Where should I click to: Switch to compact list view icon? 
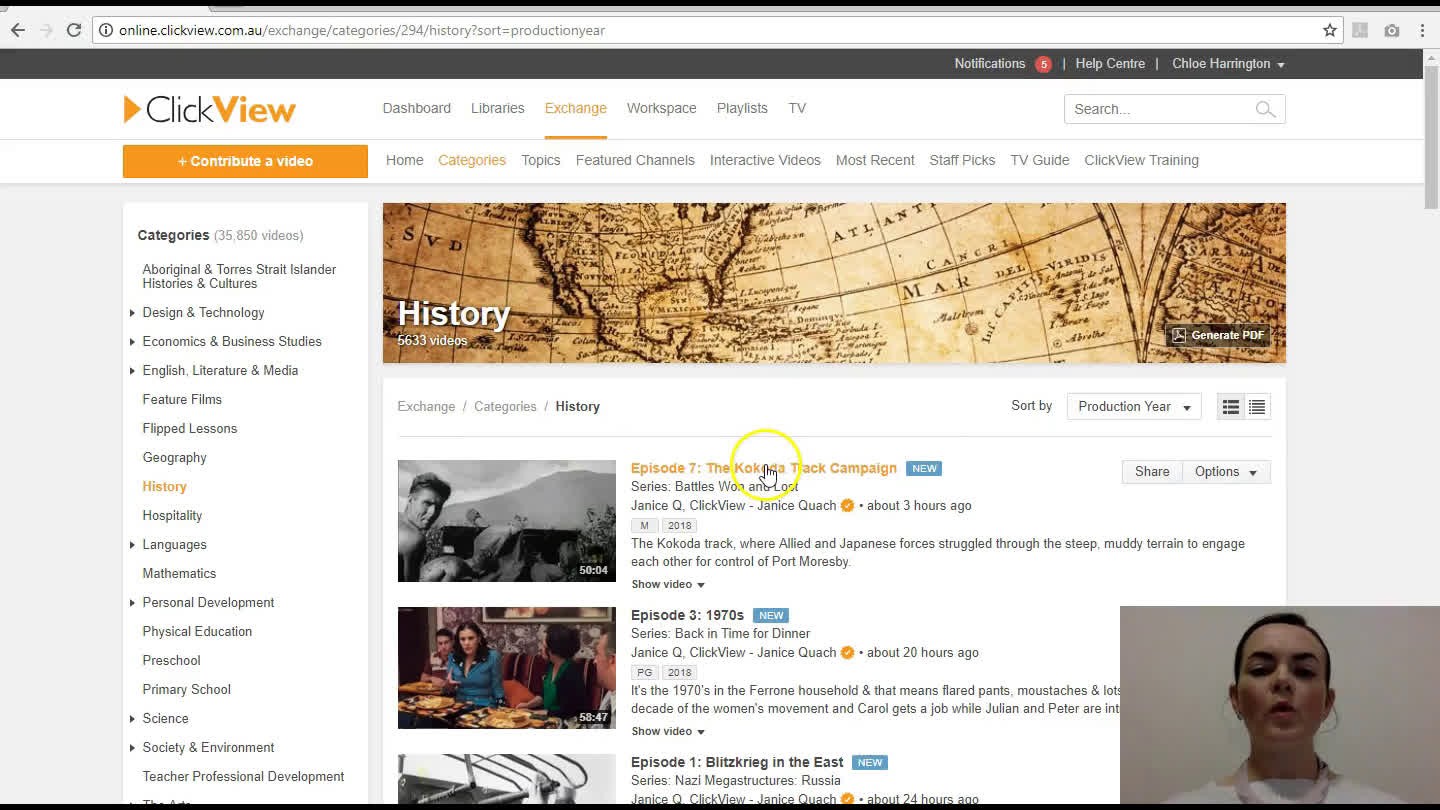[x=1257, y=407]
